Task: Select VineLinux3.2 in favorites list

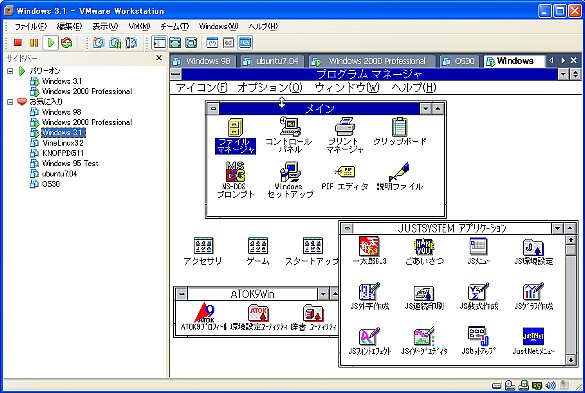Action: (63, 143)
